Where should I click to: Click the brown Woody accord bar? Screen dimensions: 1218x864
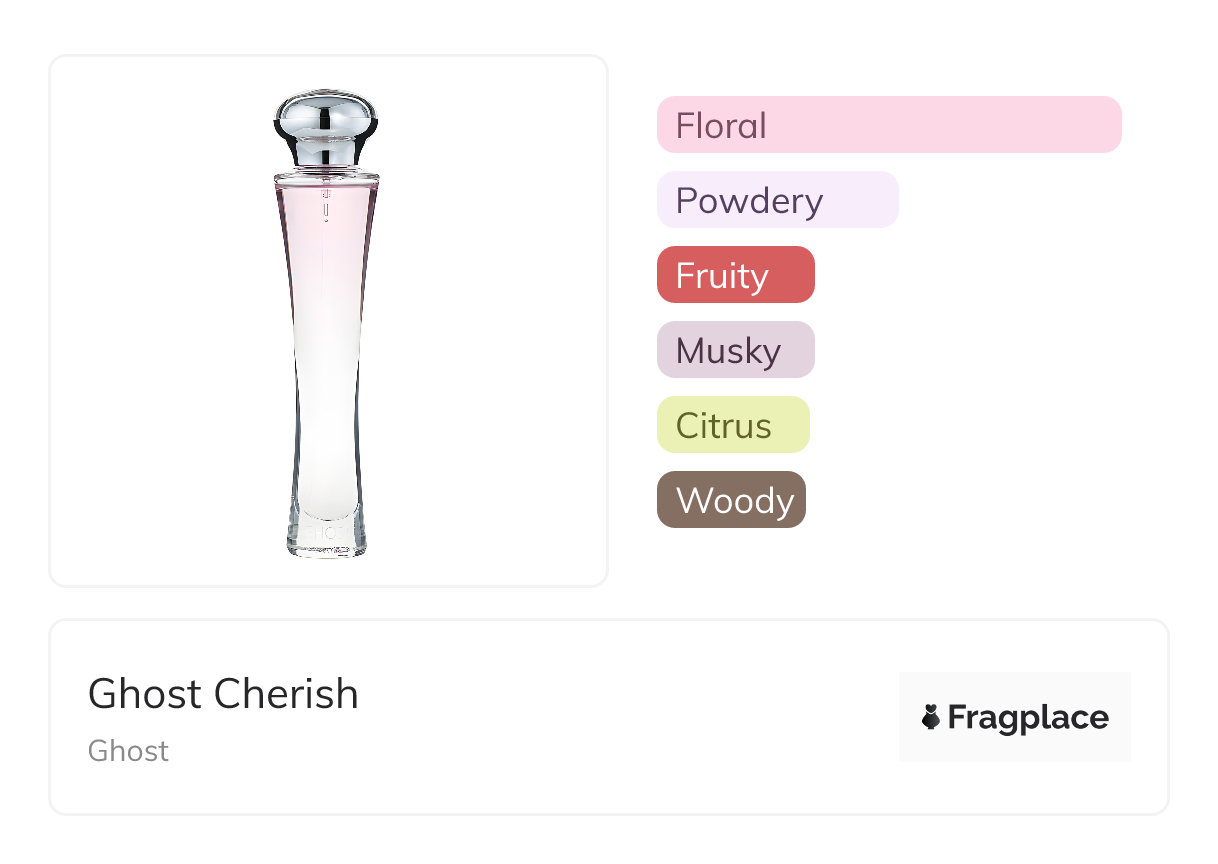tap(731, 500)
